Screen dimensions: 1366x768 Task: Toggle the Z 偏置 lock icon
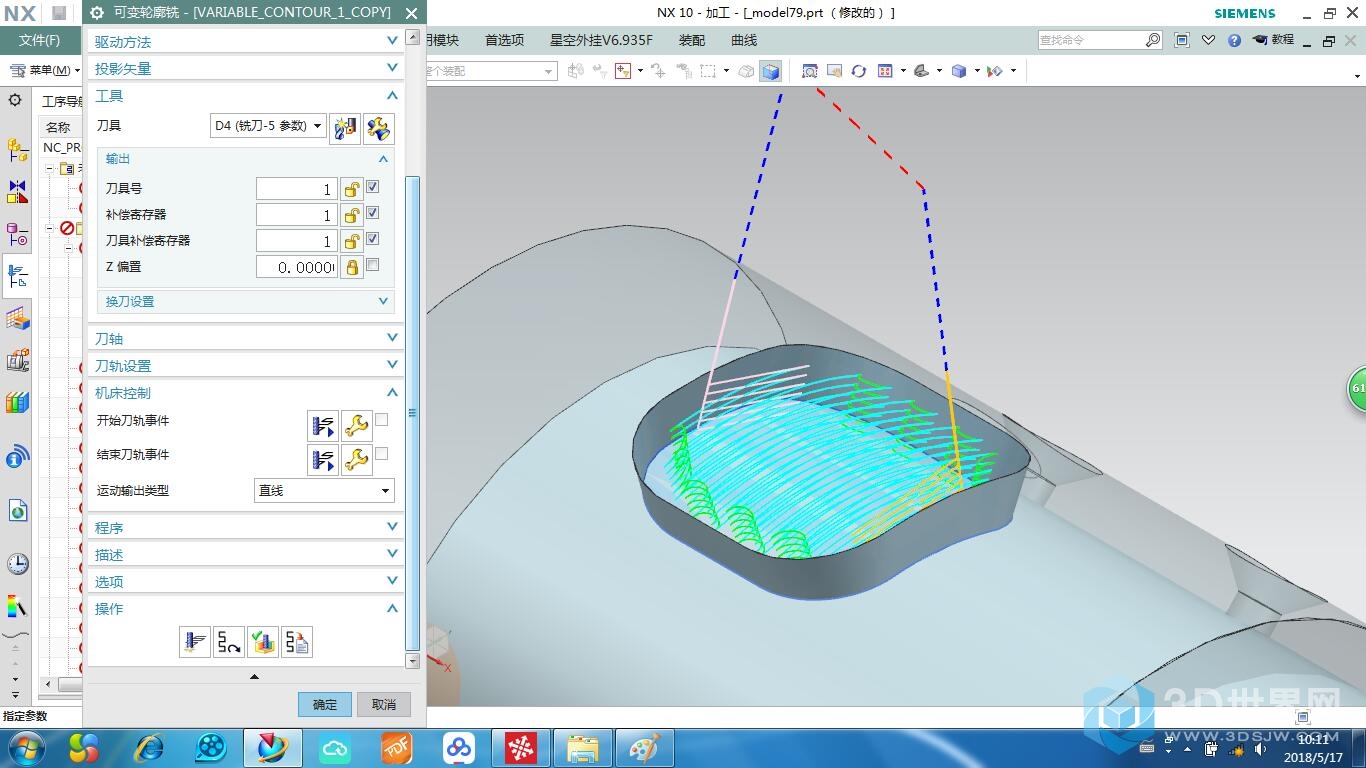coord(351,267)
